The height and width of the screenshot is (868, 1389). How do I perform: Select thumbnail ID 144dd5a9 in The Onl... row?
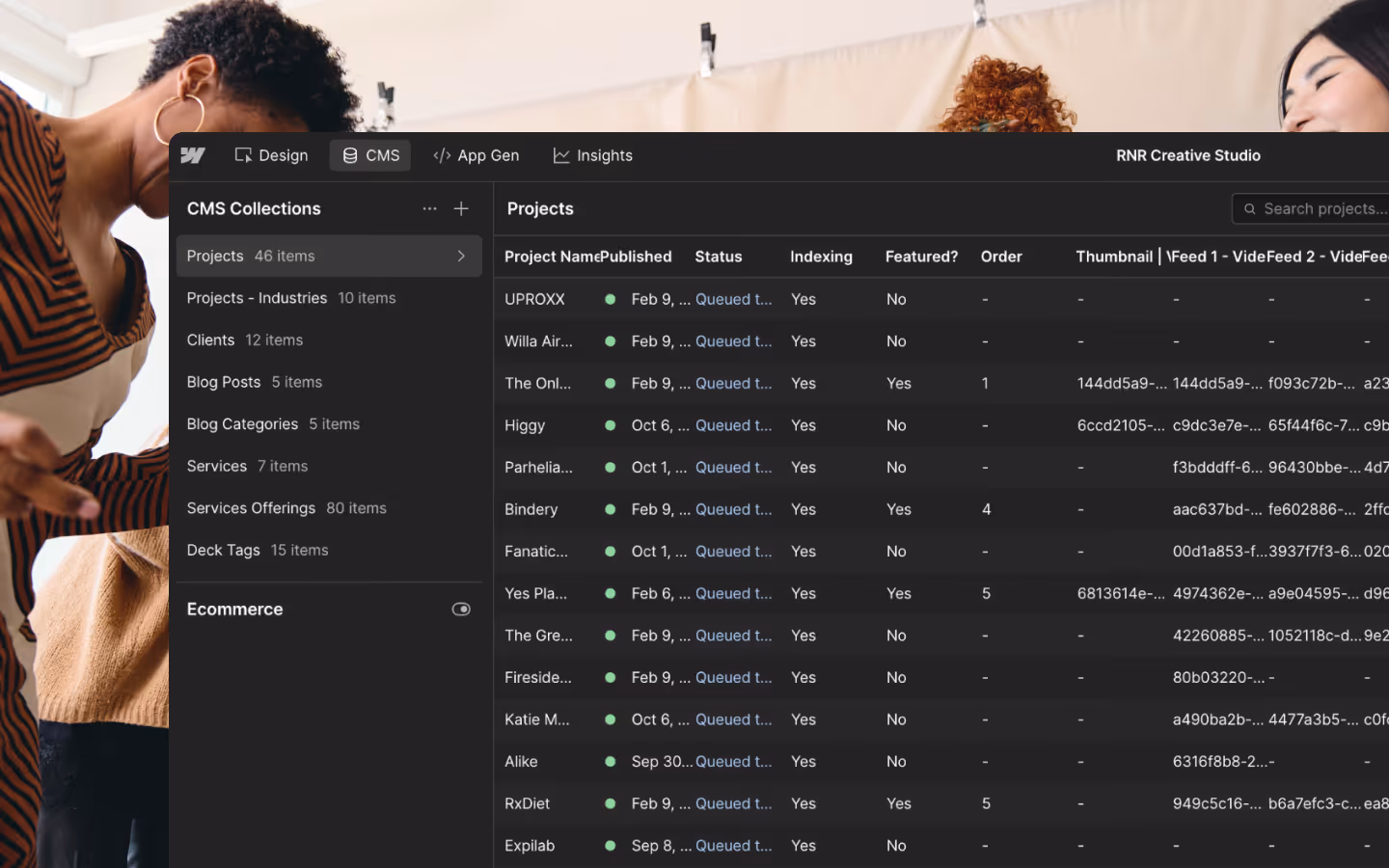1121,383
